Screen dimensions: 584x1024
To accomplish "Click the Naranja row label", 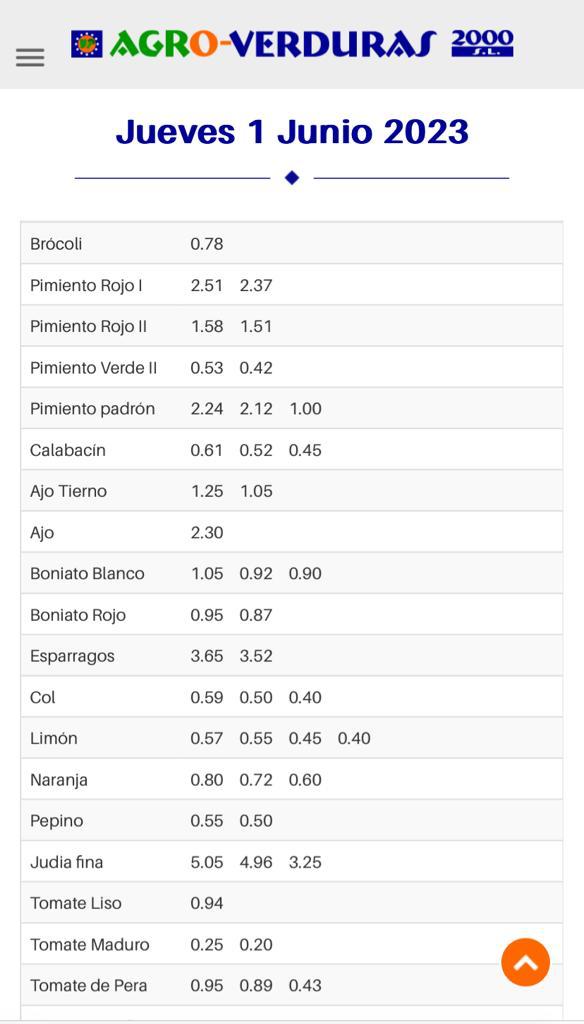I will (59, 780).
